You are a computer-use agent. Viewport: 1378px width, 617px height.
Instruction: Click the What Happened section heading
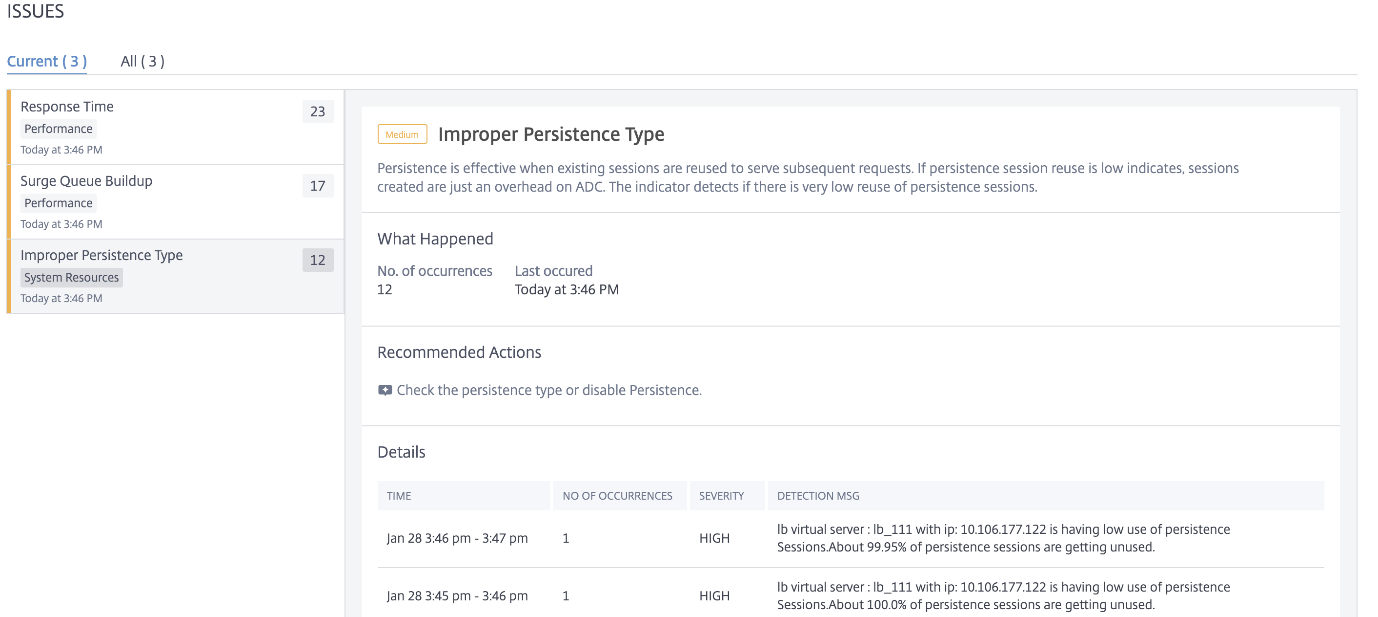click(435, 239)
